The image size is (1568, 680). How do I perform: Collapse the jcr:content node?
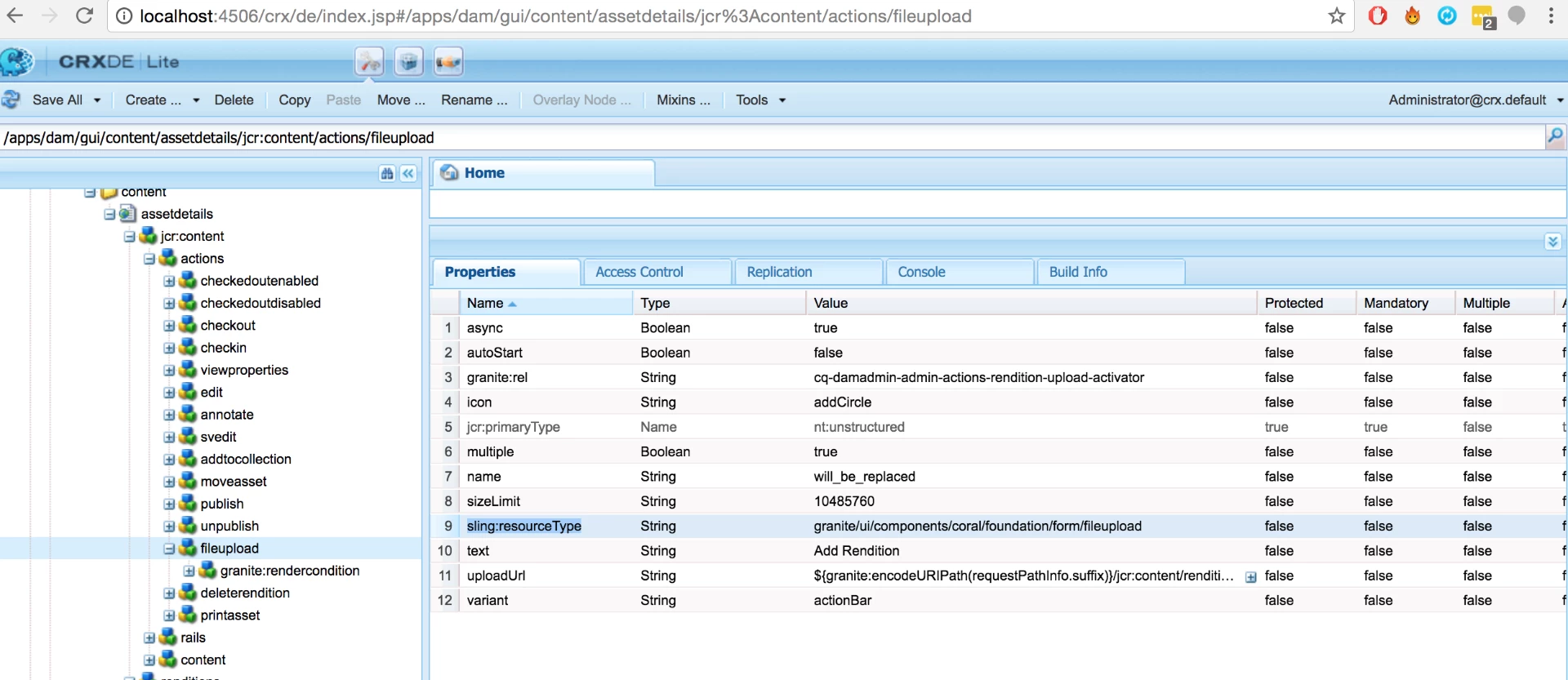coord(130,237)
